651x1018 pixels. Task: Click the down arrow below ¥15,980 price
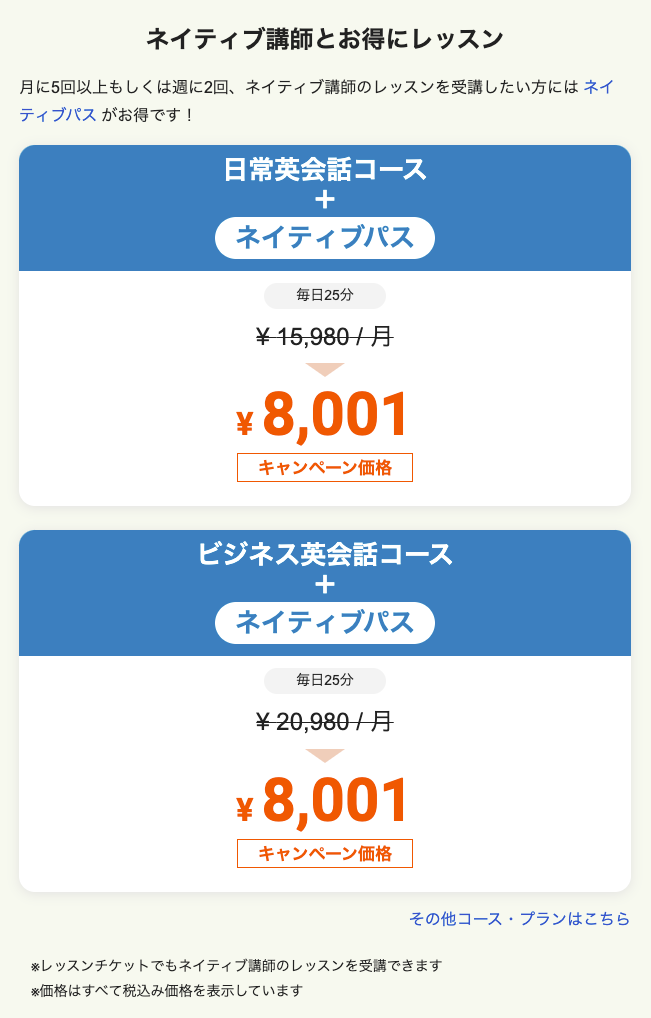(x=325, y=369)
